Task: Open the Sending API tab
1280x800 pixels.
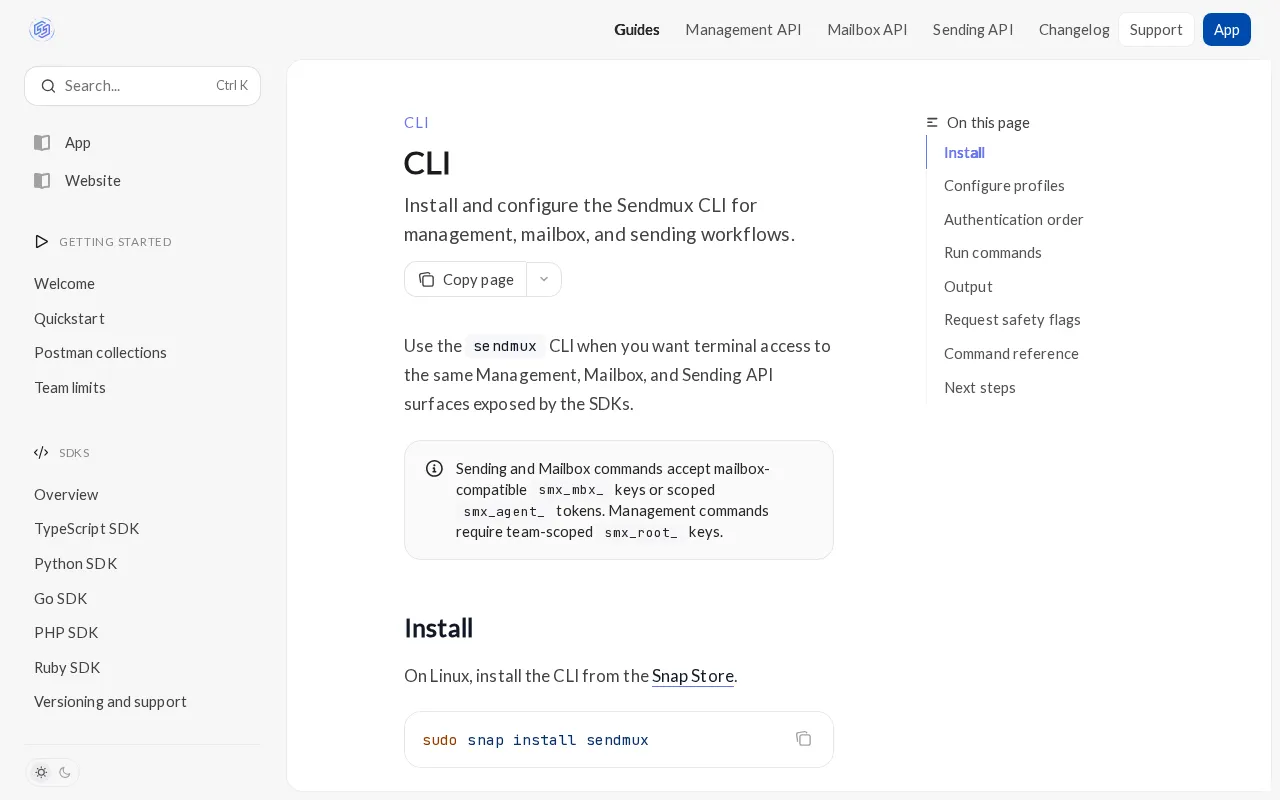Action: [973, 30]
